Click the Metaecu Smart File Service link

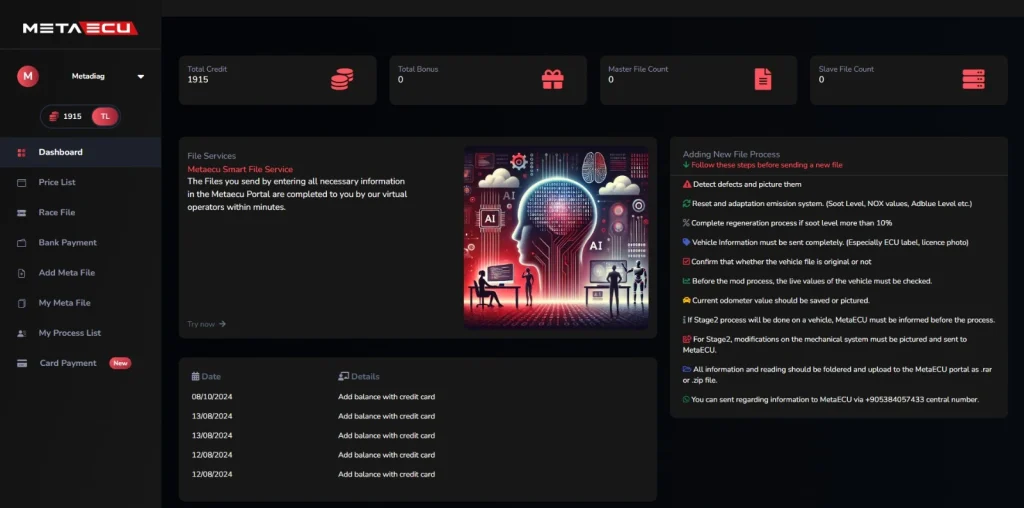240,170
